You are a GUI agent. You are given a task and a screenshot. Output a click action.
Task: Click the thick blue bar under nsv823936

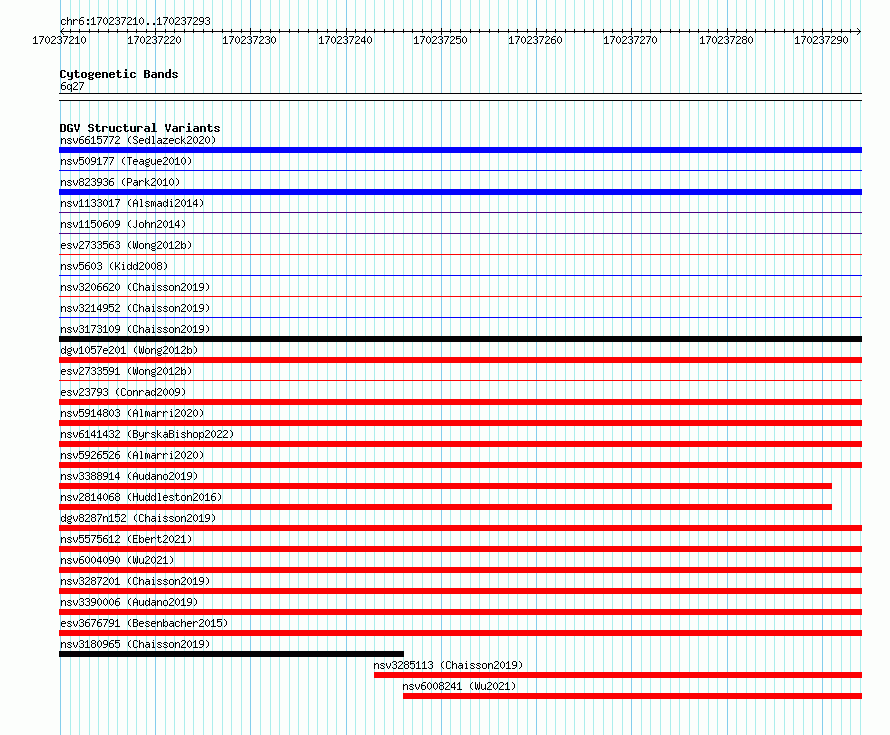click(x=460, y=192)
